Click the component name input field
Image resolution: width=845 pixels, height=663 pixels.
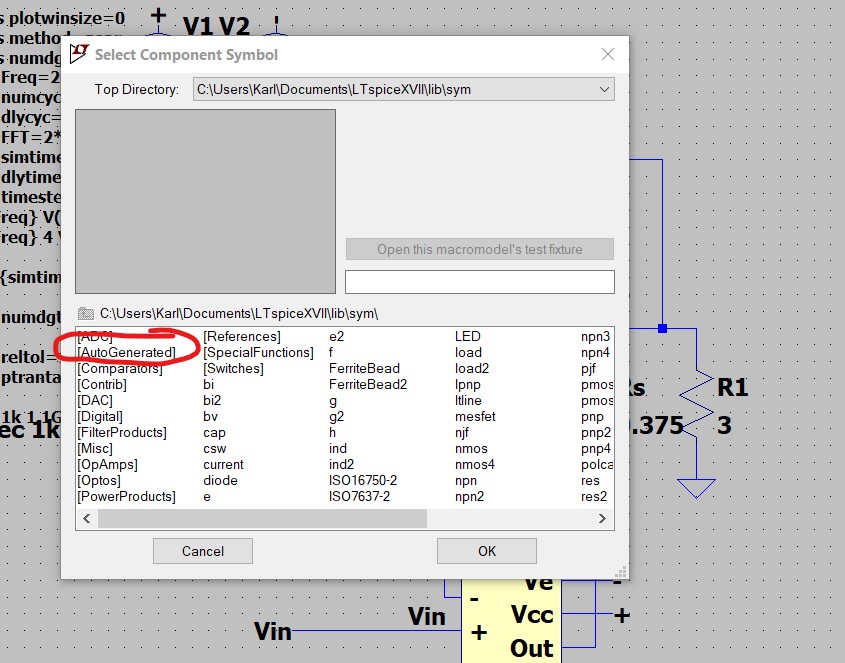point(480,282)
